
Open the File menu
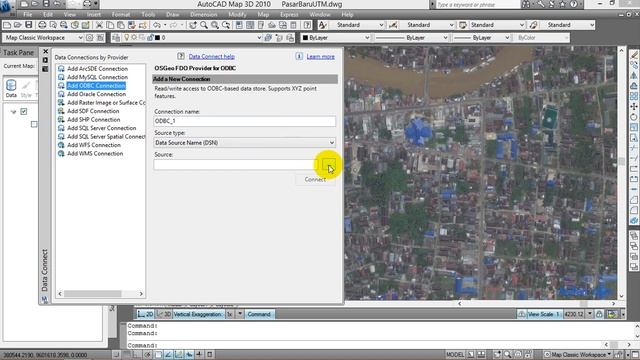tap(28, 14)
